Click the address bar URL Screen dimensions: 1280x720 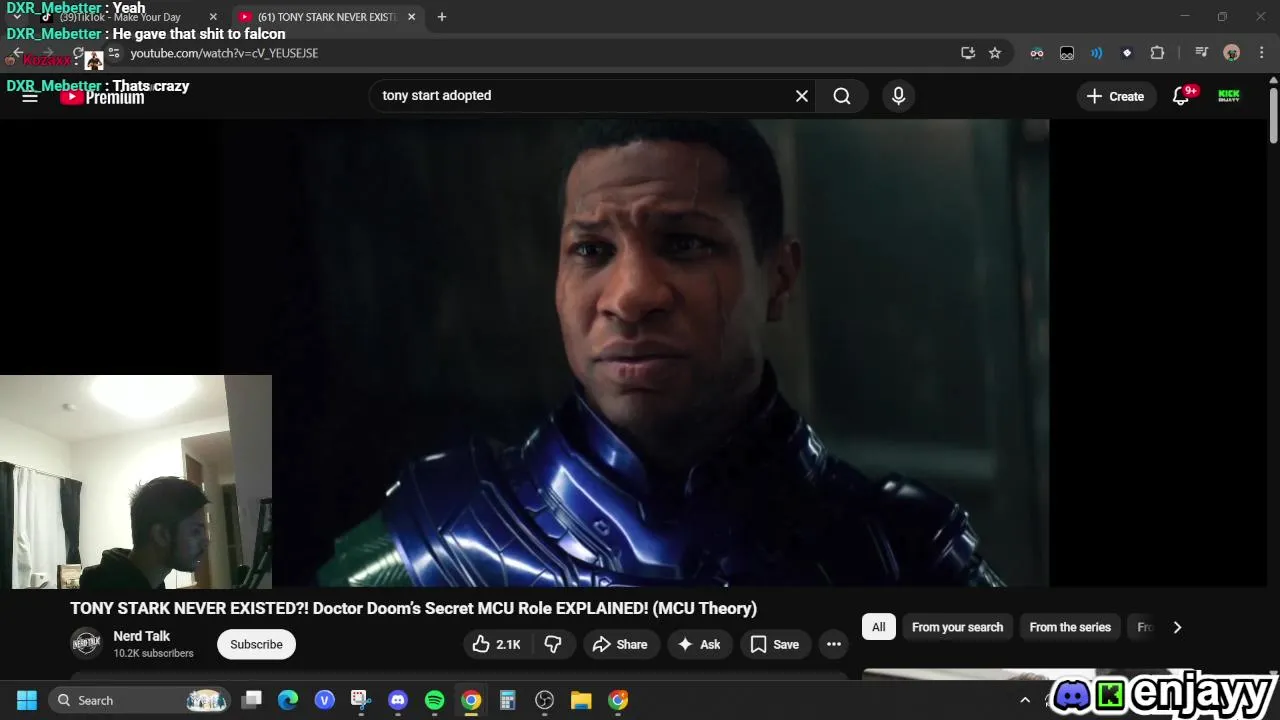(224, 53)
